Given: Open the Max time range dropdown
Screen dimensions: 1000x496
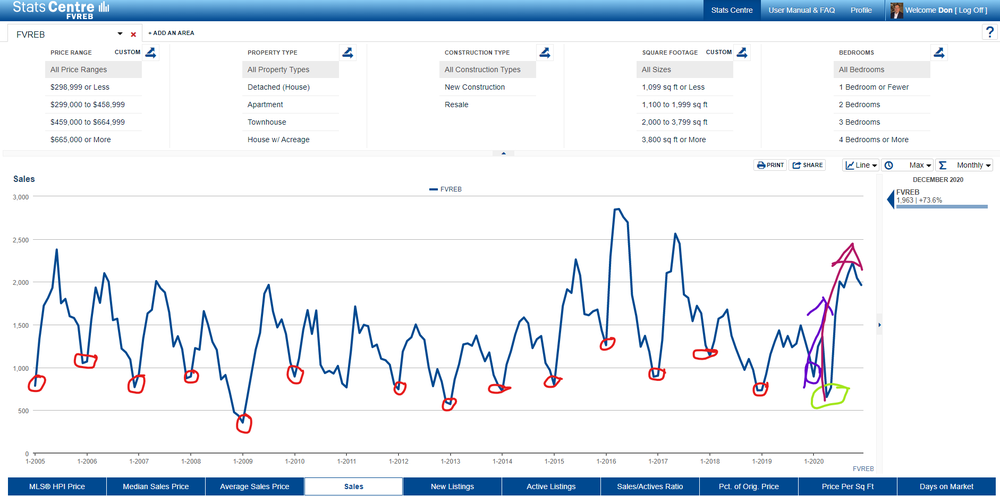Looking at the screenshot, I should tap(908, 165).
